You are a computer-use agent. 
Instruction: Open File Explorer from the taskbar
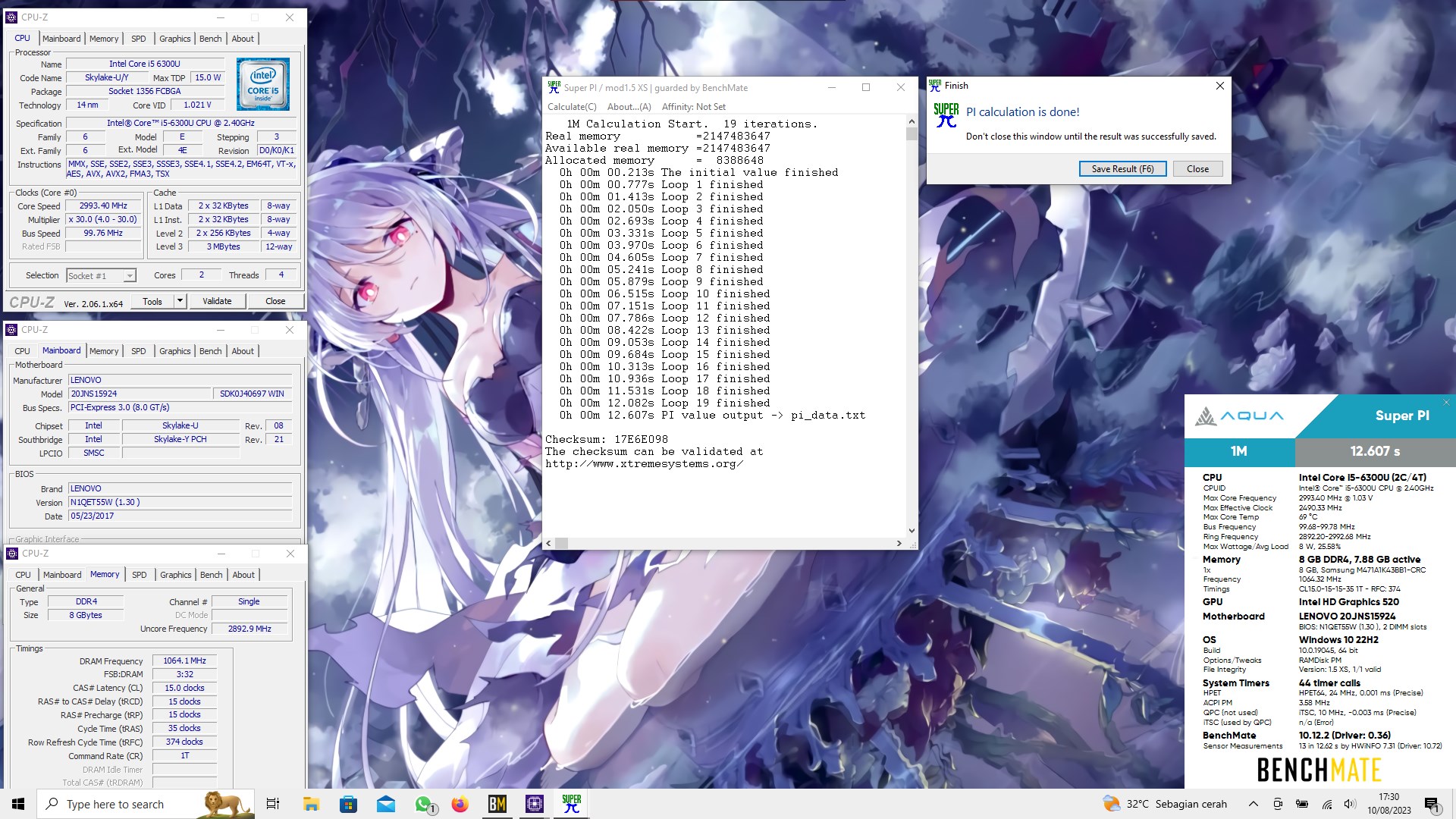click(311, 804)
